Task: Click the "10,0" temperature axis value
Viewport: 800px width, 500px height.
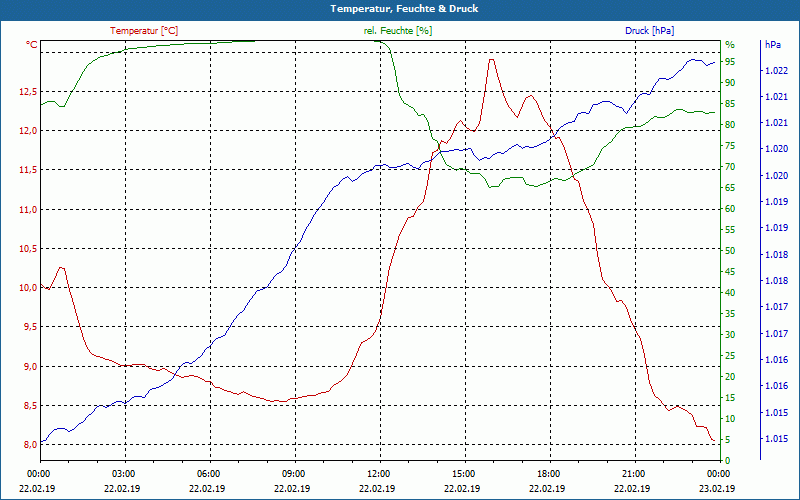Action: click(x=28, y=288)
